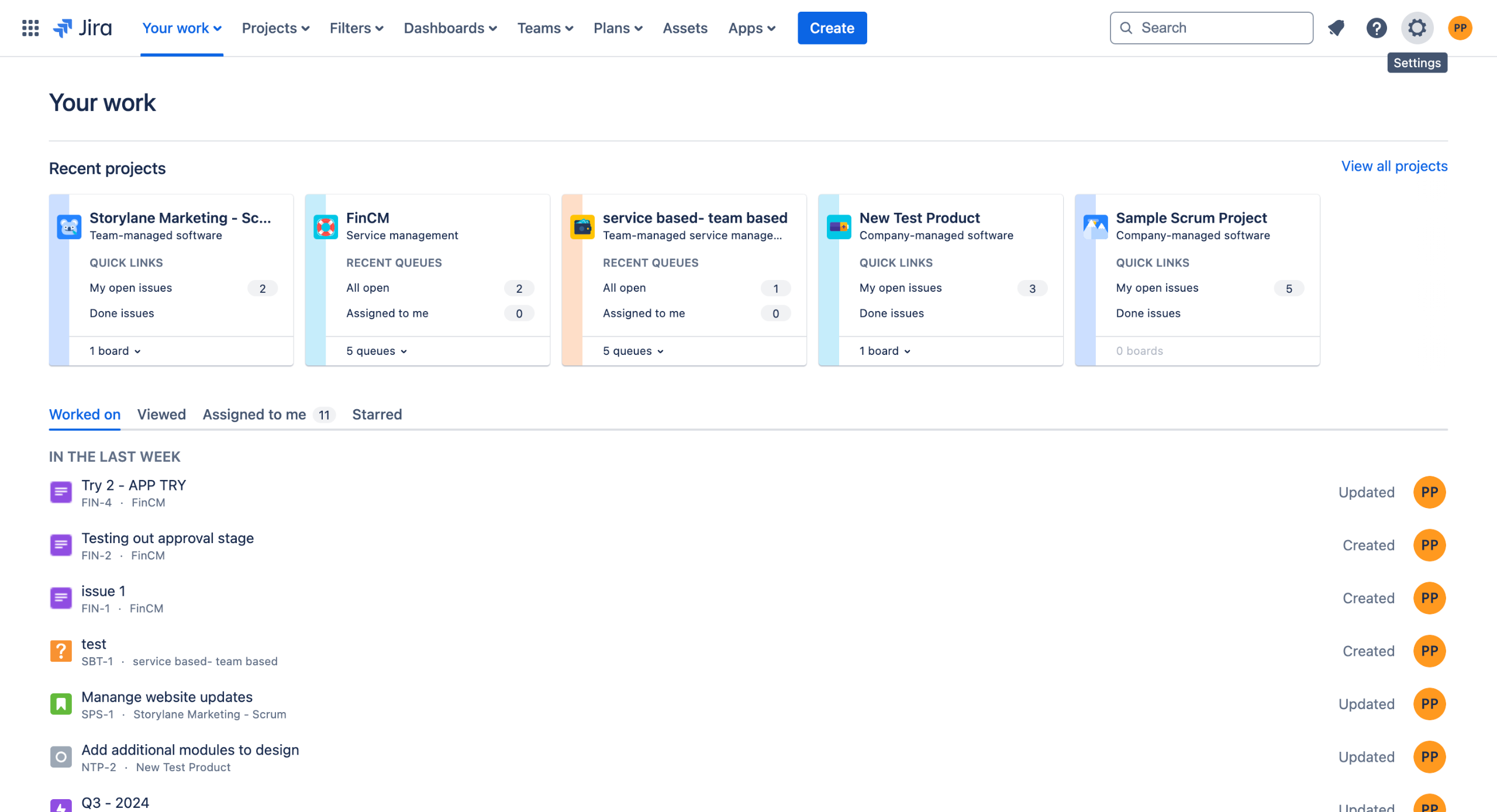Click the blue Create button
Viewport: 1497px width, 812px height.
[832, 28]
